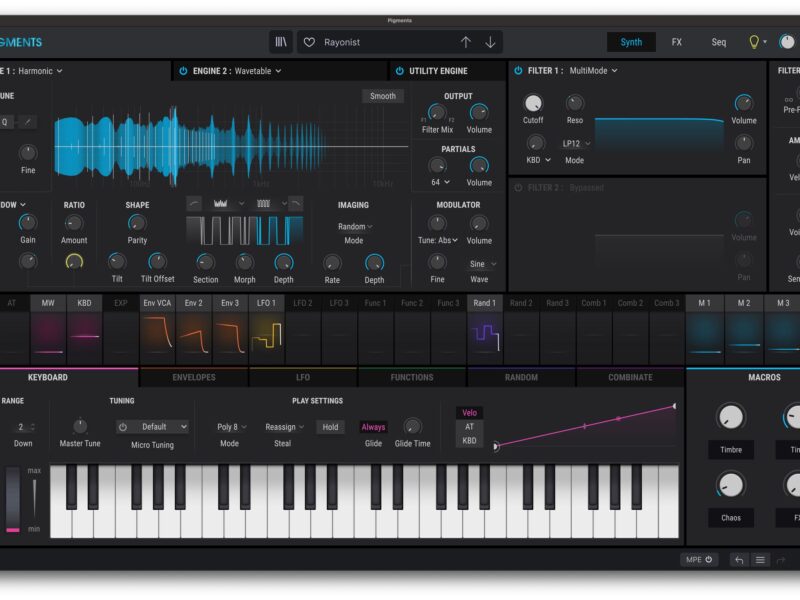Viewport: 800px width, 600px height.
Task: Click the Smooth button
Action: tap(383, 96)
